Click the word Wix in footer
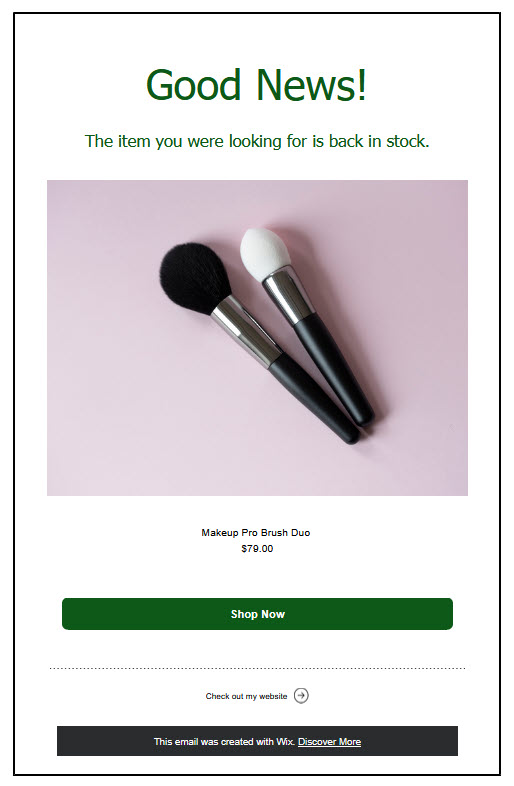Screen dimensions: 514x786 (x=285, y=741)
